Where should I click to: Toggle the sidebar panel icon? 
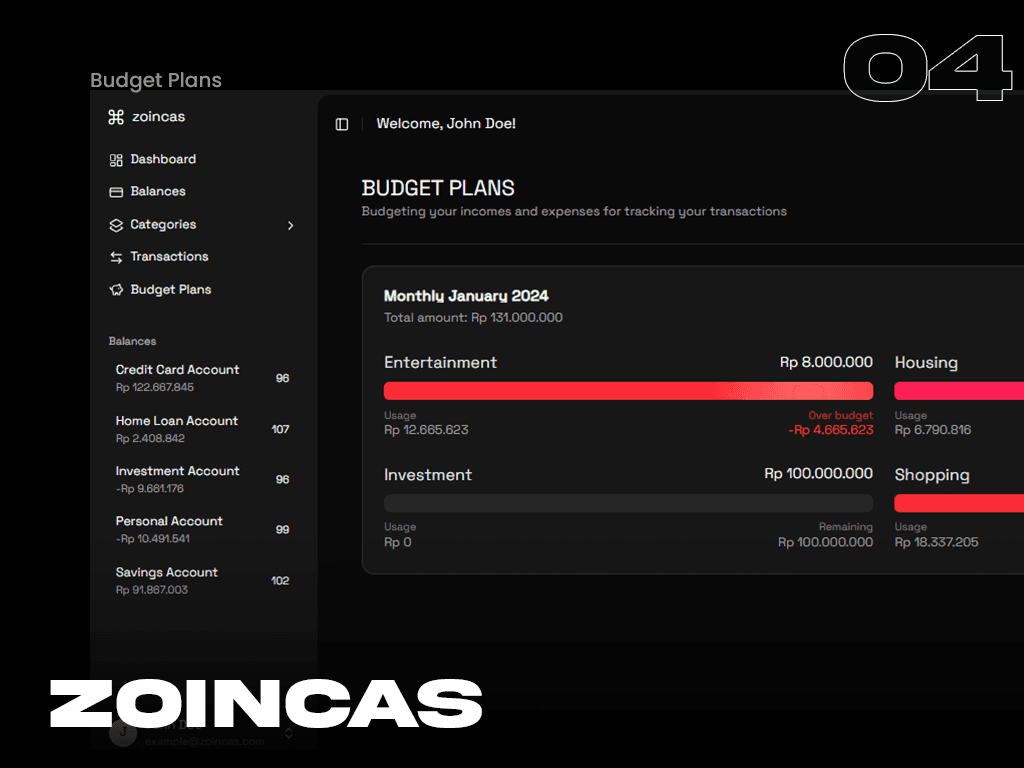click(x=342, y=124)
